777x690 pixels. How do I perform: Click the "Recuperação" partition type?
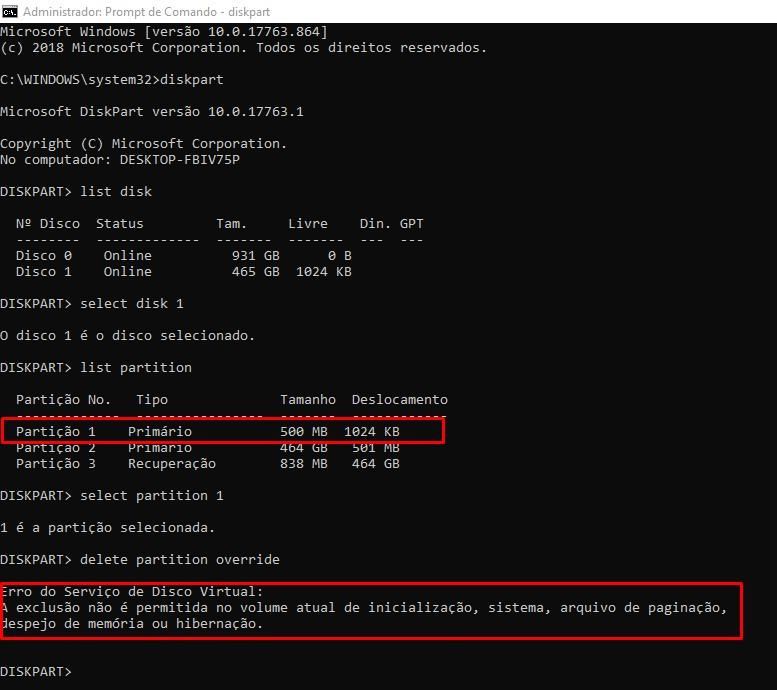(172, 464)
